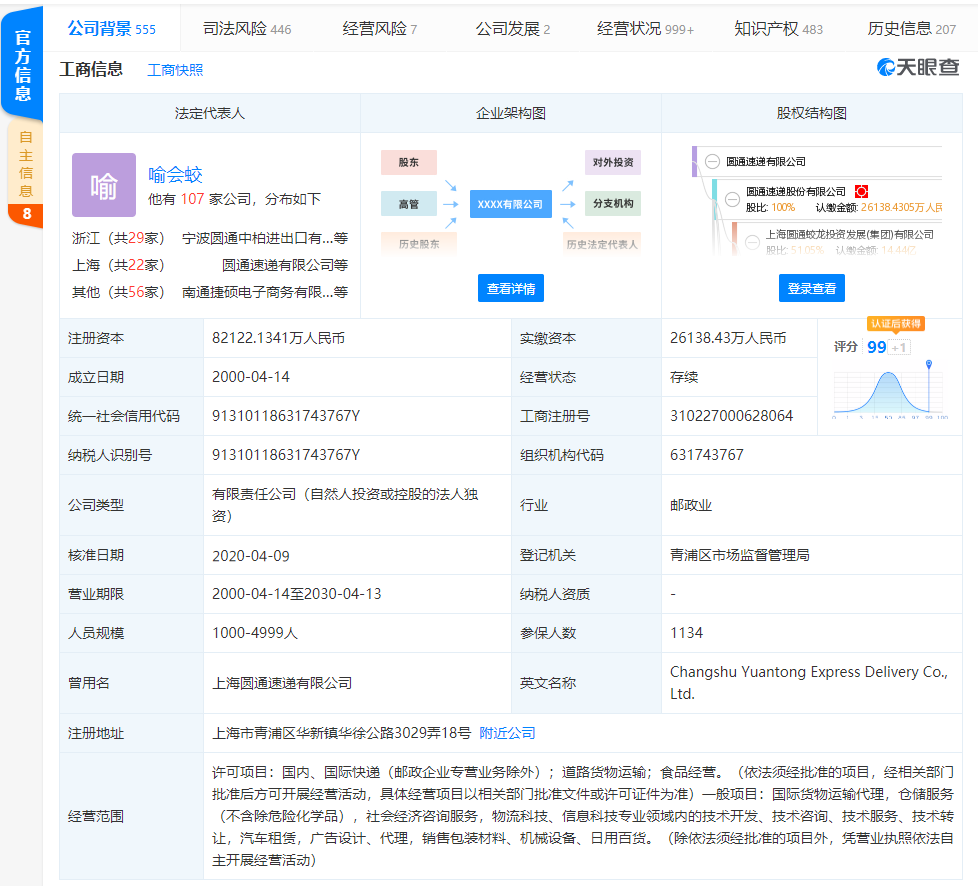
Task: Collapse the 圆通速递股份有限公司 node
Action: (x=733, y=198)
